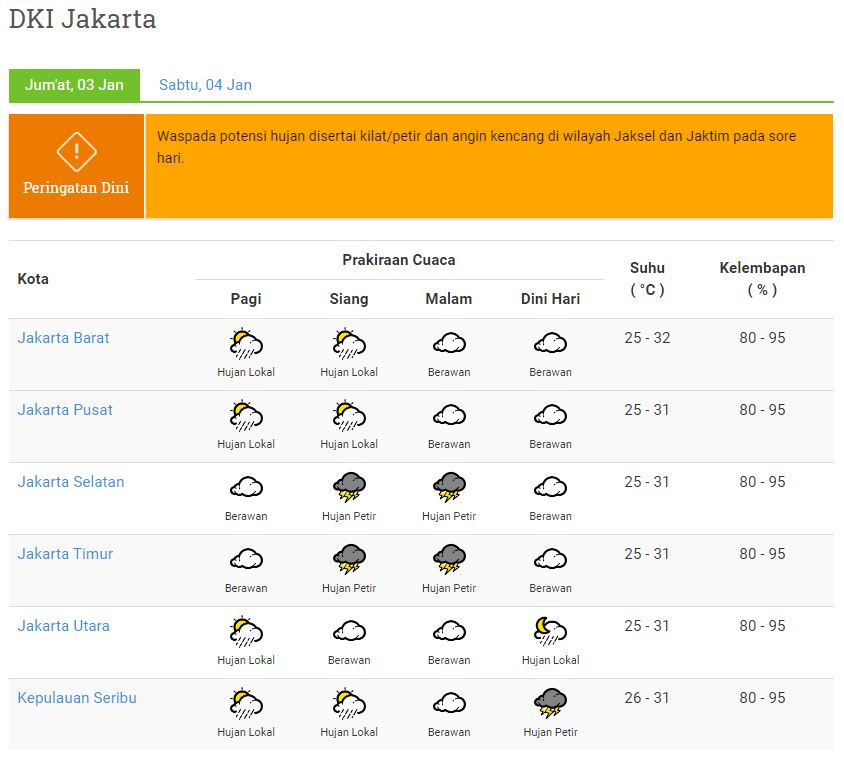844x760 pixels.
Task: Click Jakarta Selatan Dini Hari Berawan icon
Action: coord(550,487)
